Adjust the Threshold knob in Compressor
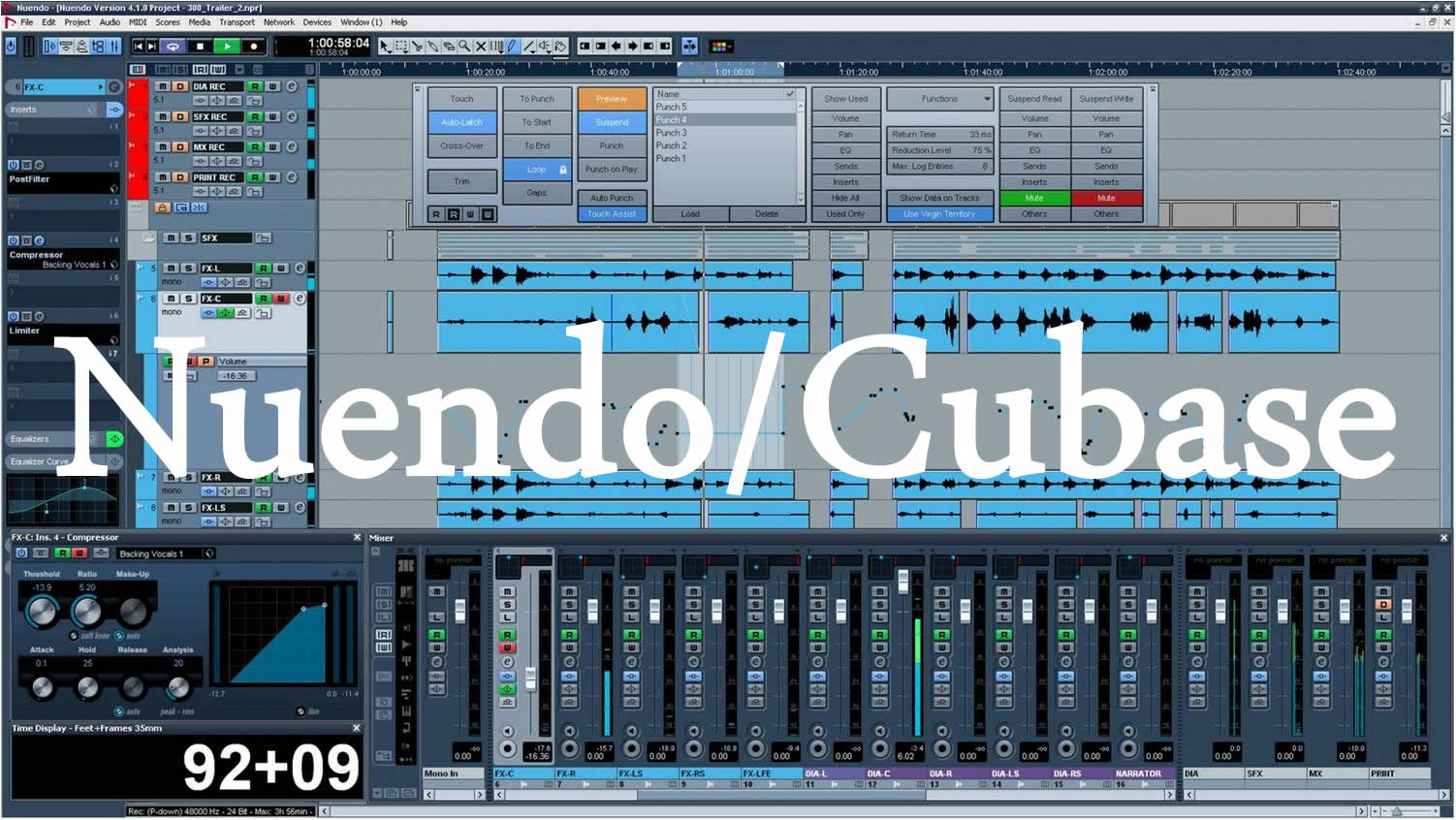 41,612
